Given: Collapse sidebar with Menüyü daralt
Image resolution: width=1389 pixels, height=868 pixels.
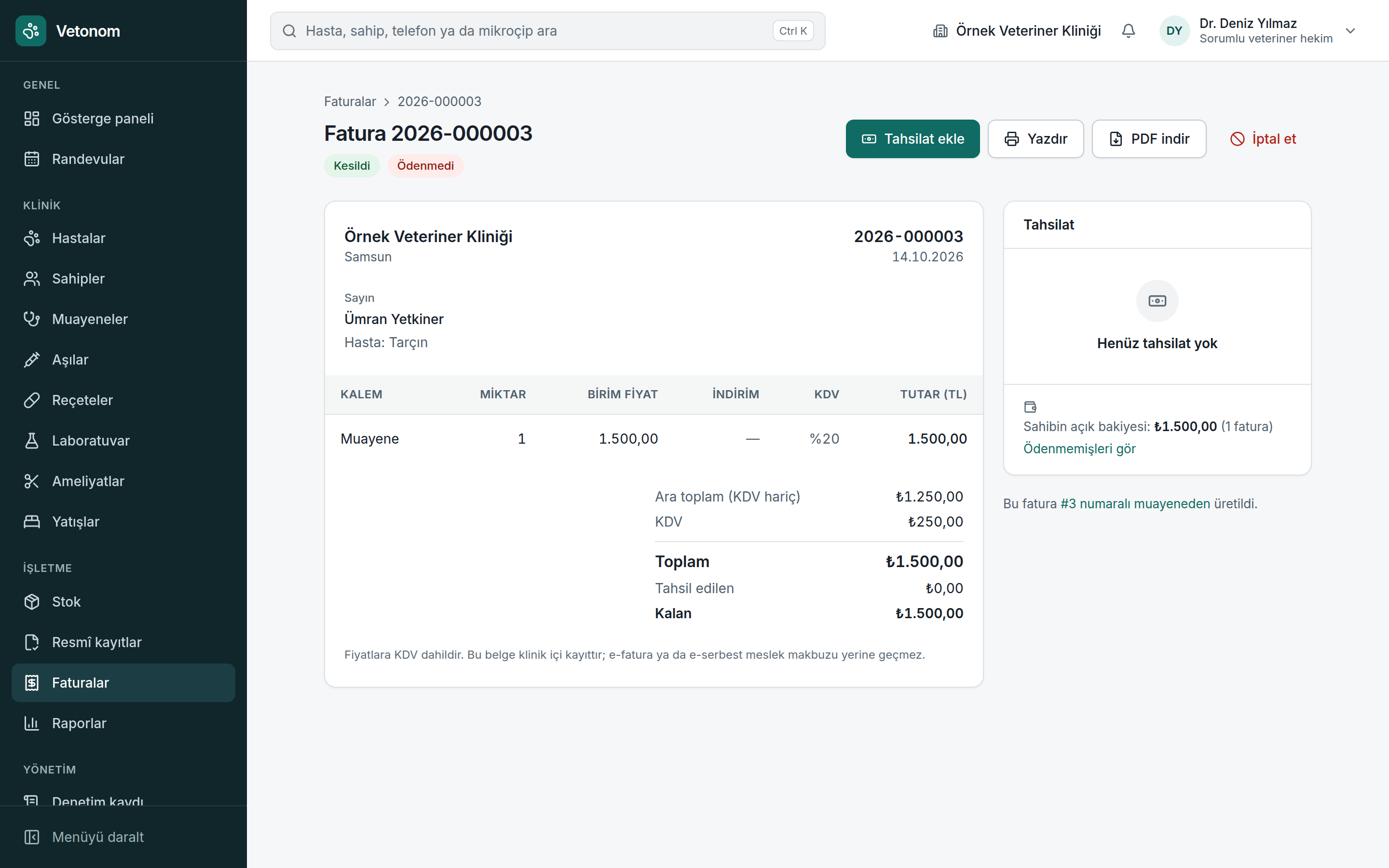Looking at the screenshot, I should pyautogui.click(x=123, y=837).
